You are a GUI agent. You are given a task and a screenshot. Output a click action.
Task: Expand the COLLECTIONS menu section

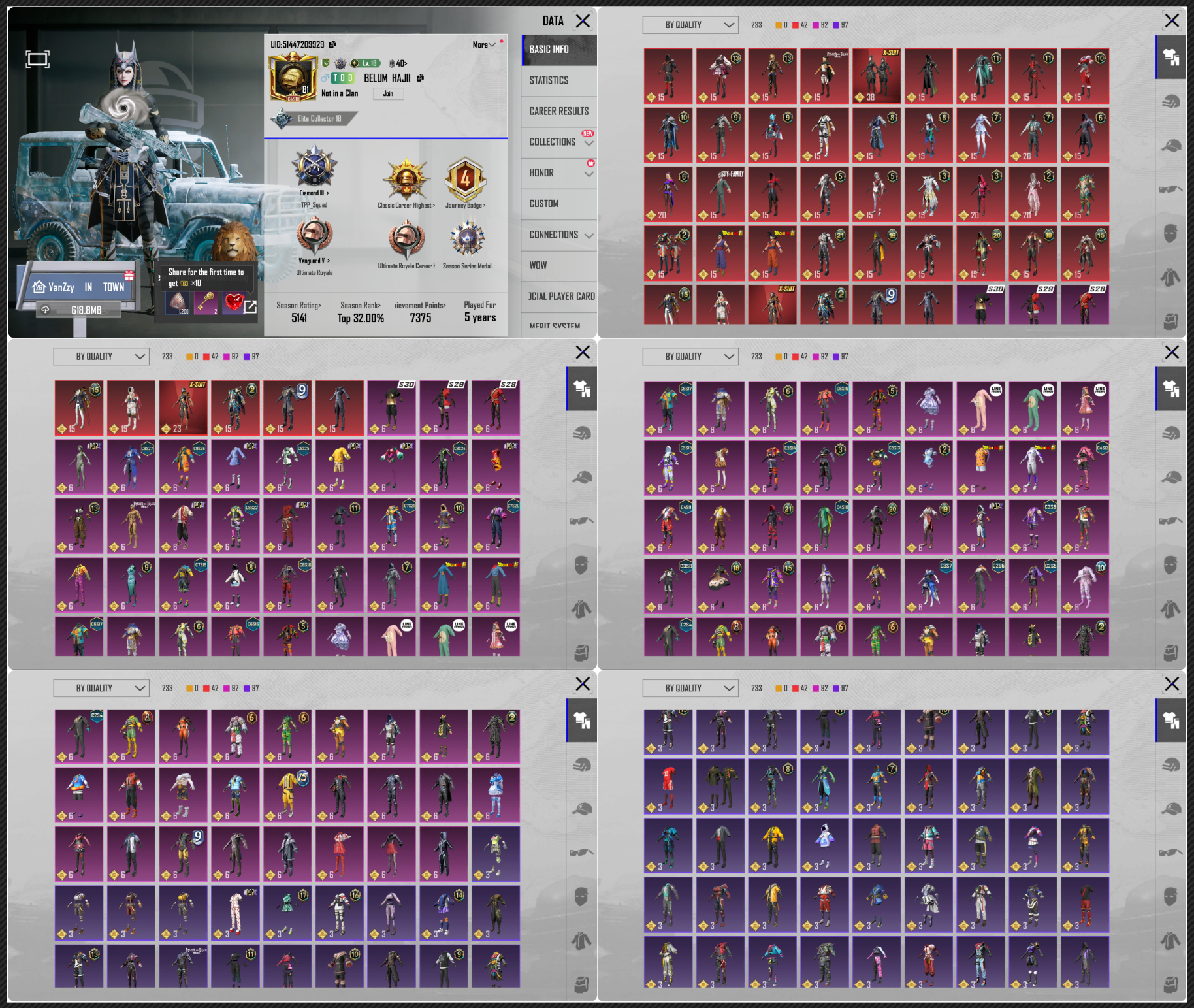point(559,142)
